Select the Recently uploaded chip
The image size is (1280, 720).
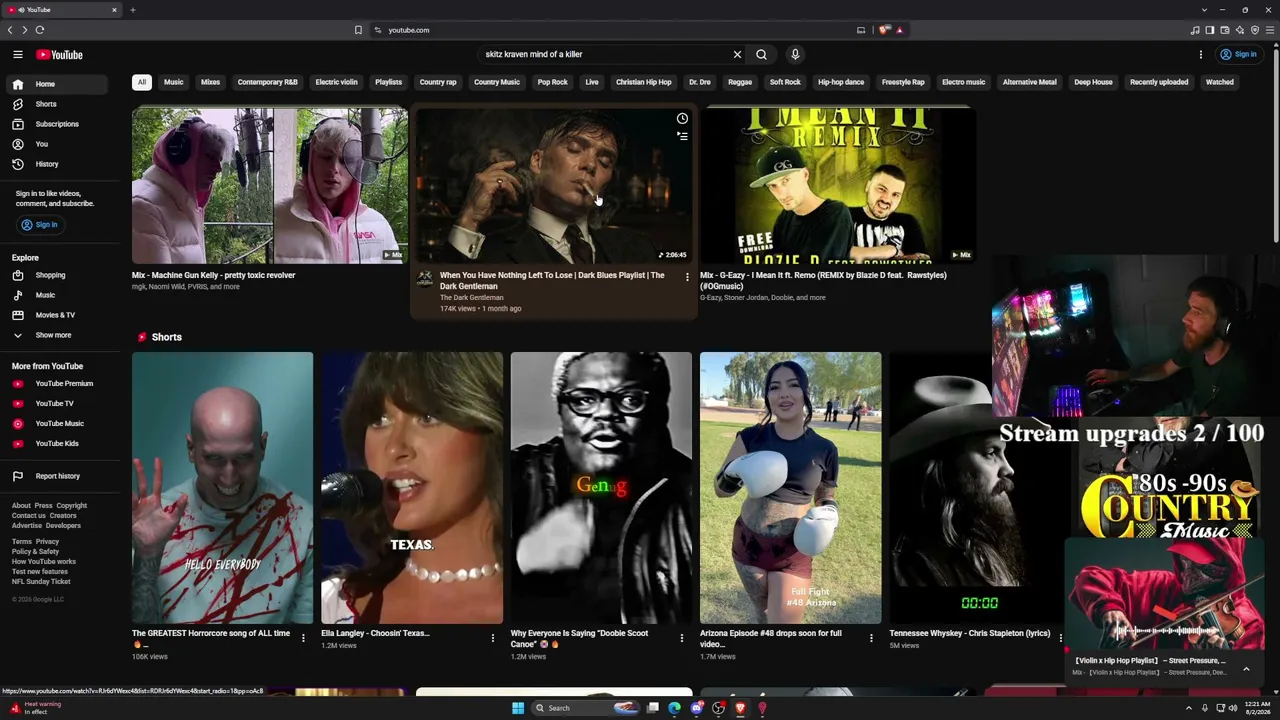(x=1159, y=82)
